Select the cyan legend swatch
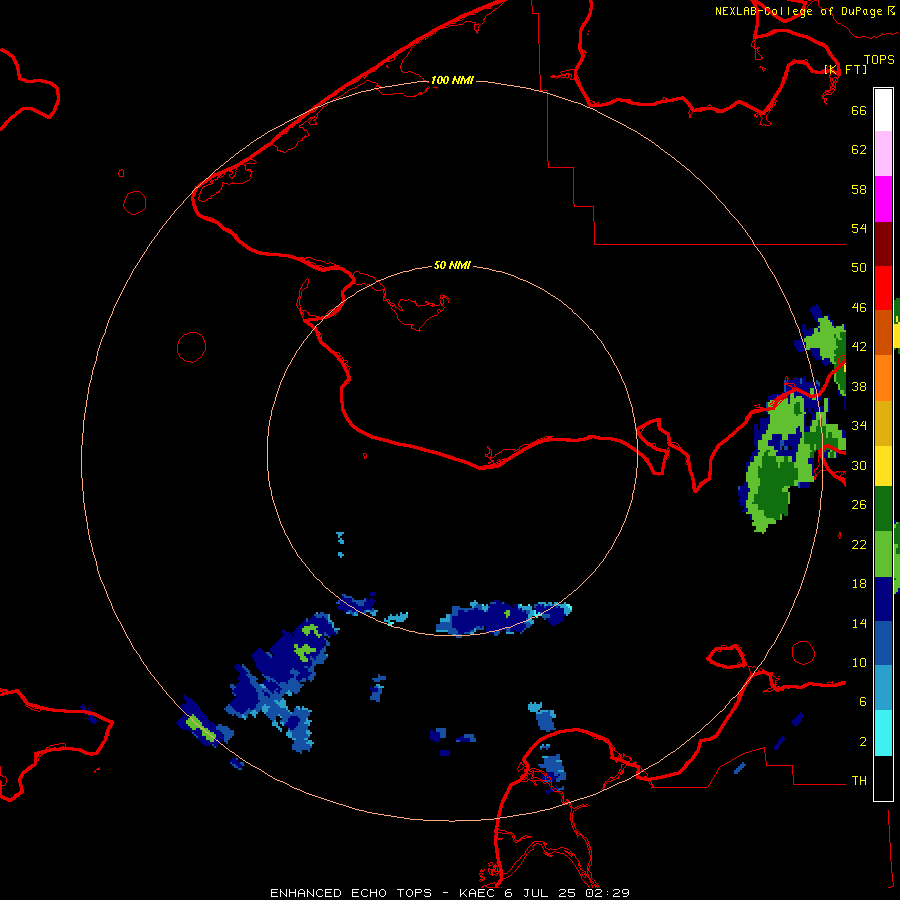This screenshot has width=900, height=900. [x=883, y=733]
